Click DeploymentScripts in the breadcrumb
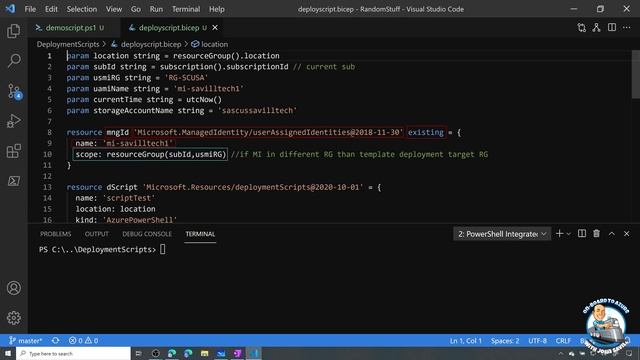 [68, 44]
